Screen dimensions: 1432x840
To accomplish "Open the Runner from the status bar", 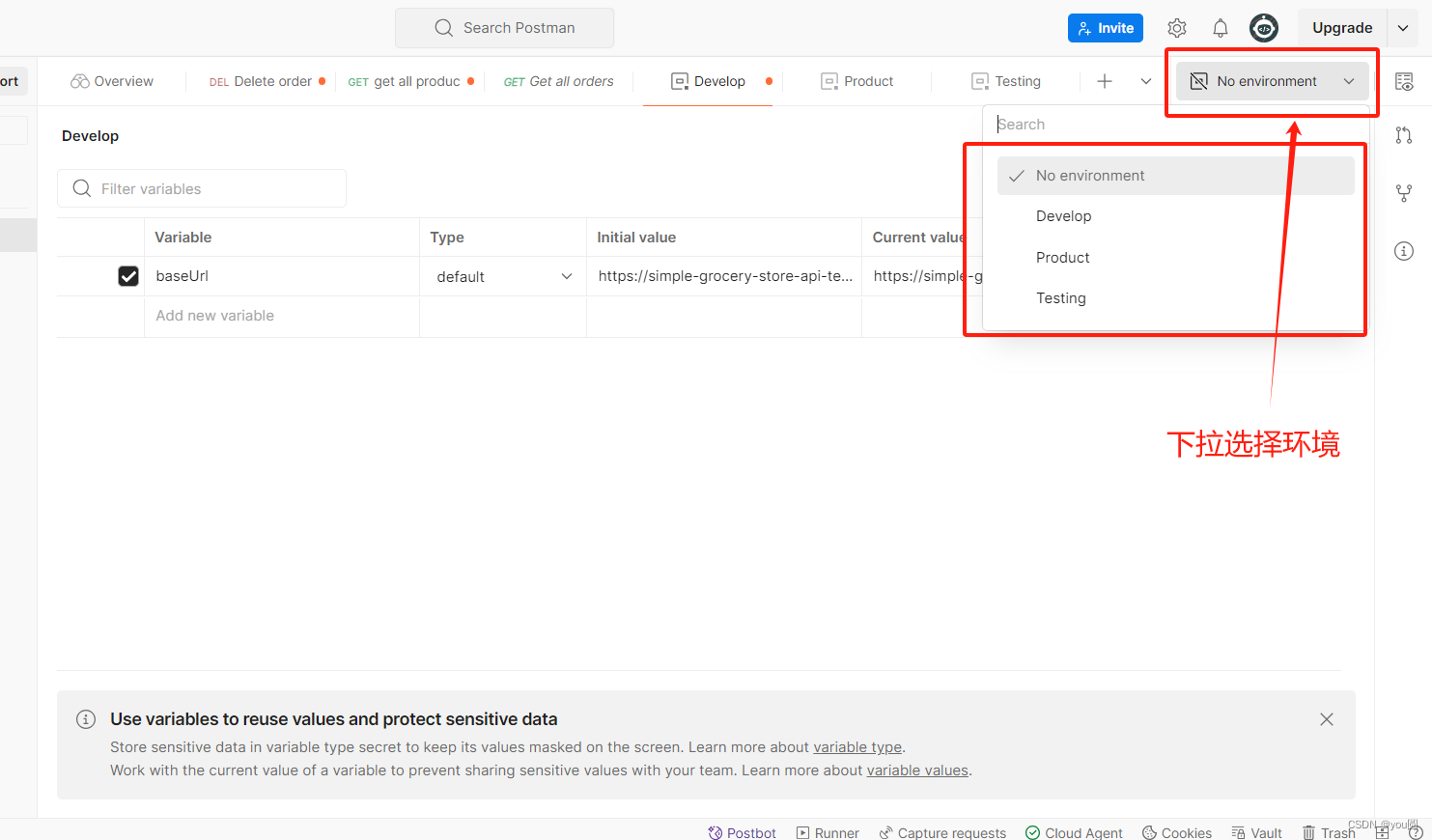I will coord(828,832).
